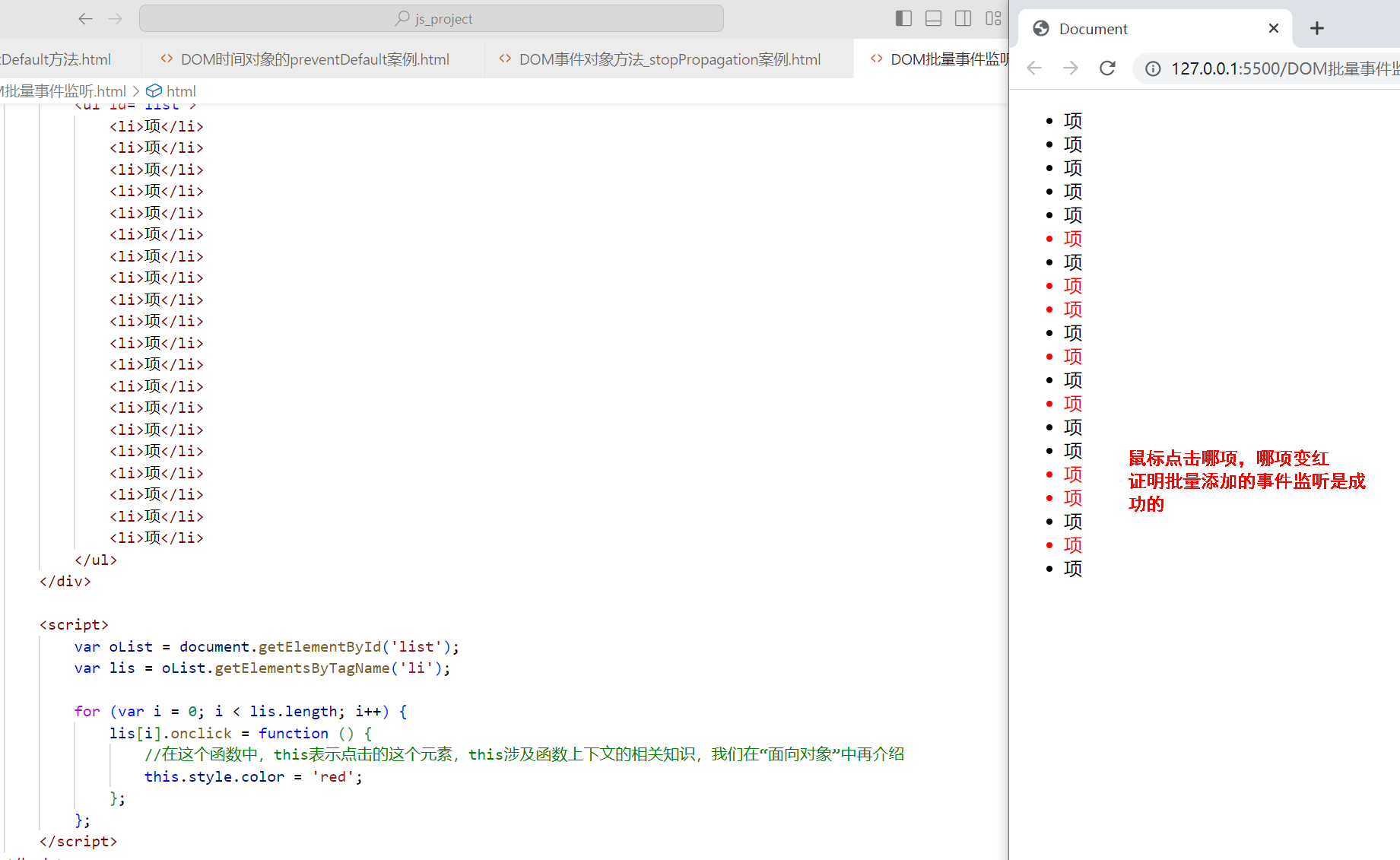Toggle the bottom panel layout icon
Image resolution: width=1400 pixels, height=860 pixels.
(933, 19)
